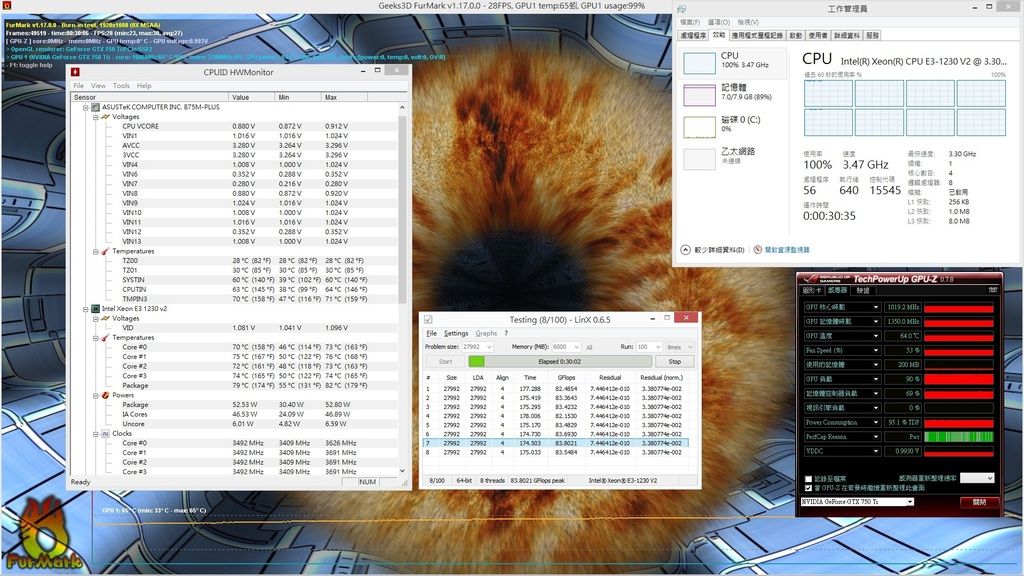Click the LinX title bar checkmark icon
This screenshot has height=576, width=1024.
(x=428, y=319)
